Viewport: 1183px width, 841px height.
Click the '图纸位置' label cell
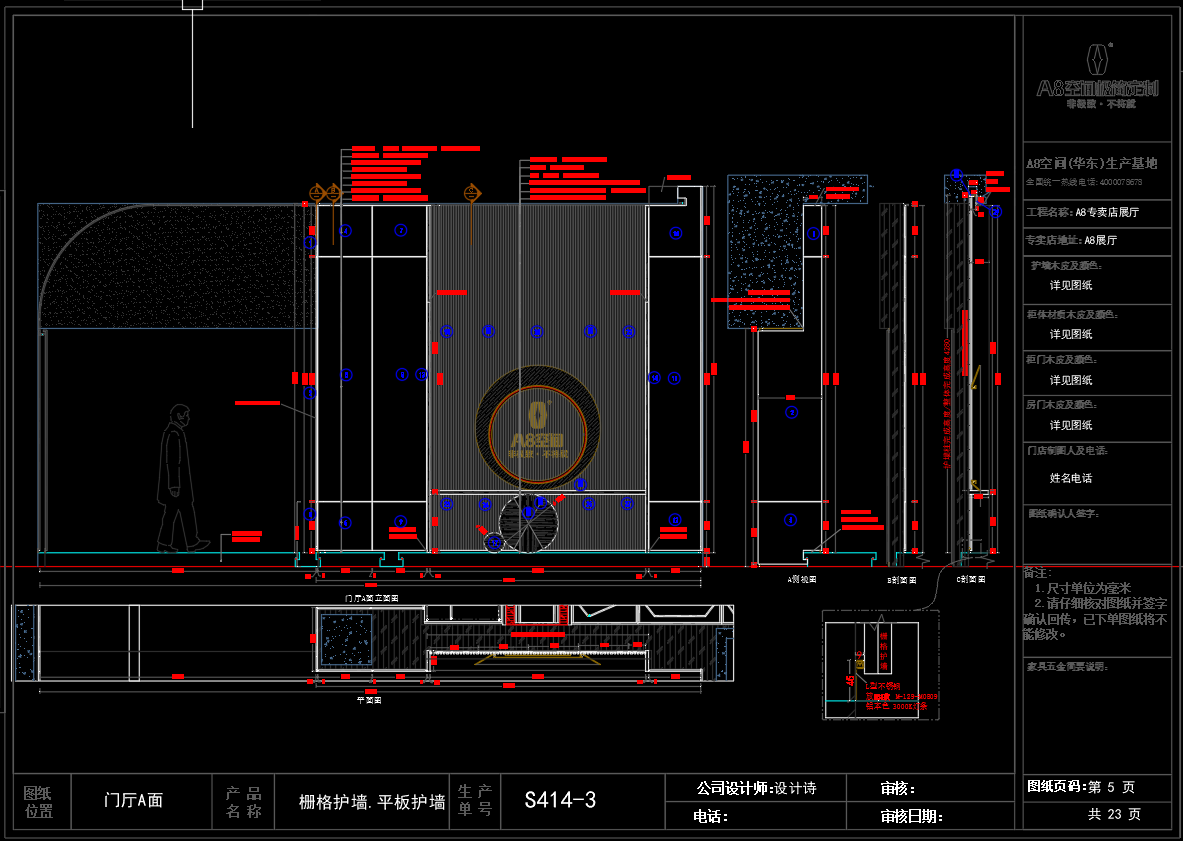(38, 802)
